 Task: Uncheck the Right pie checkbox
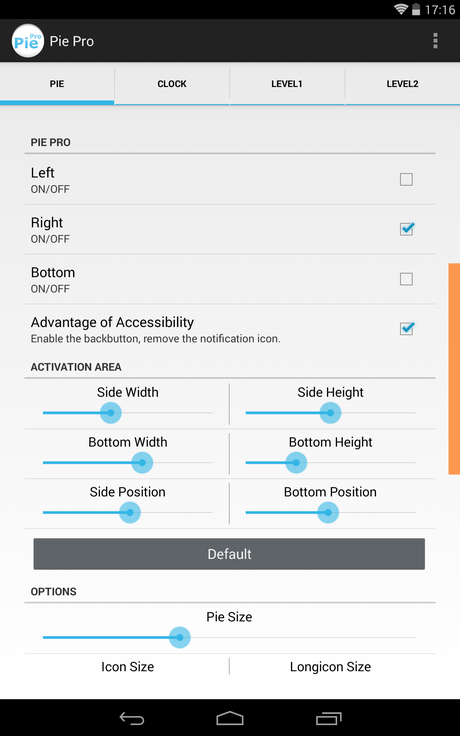(x=406, y=229)
